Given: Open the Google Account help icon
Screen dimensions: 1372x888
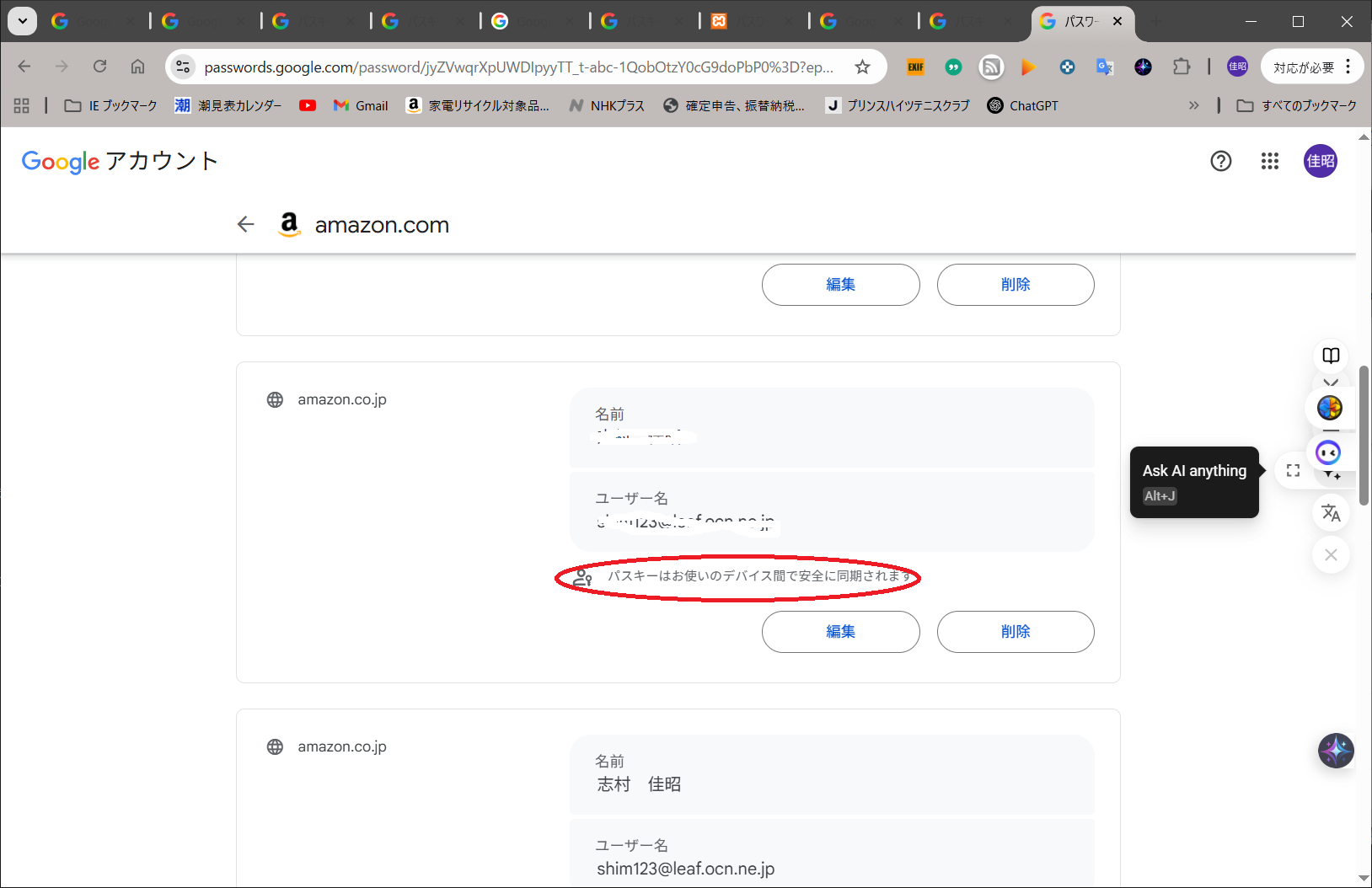Looking at the screenshot, I should point(1220,161).
